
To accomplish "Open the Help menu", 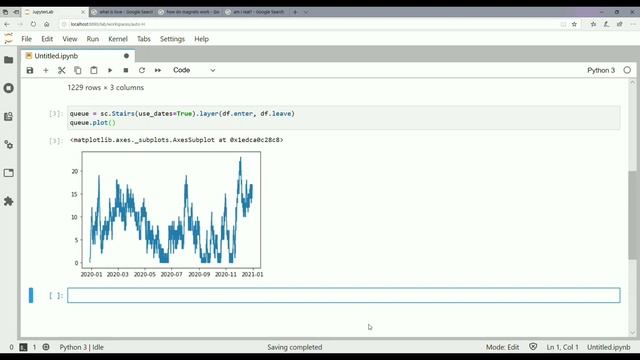I will [x=201, y=39].
